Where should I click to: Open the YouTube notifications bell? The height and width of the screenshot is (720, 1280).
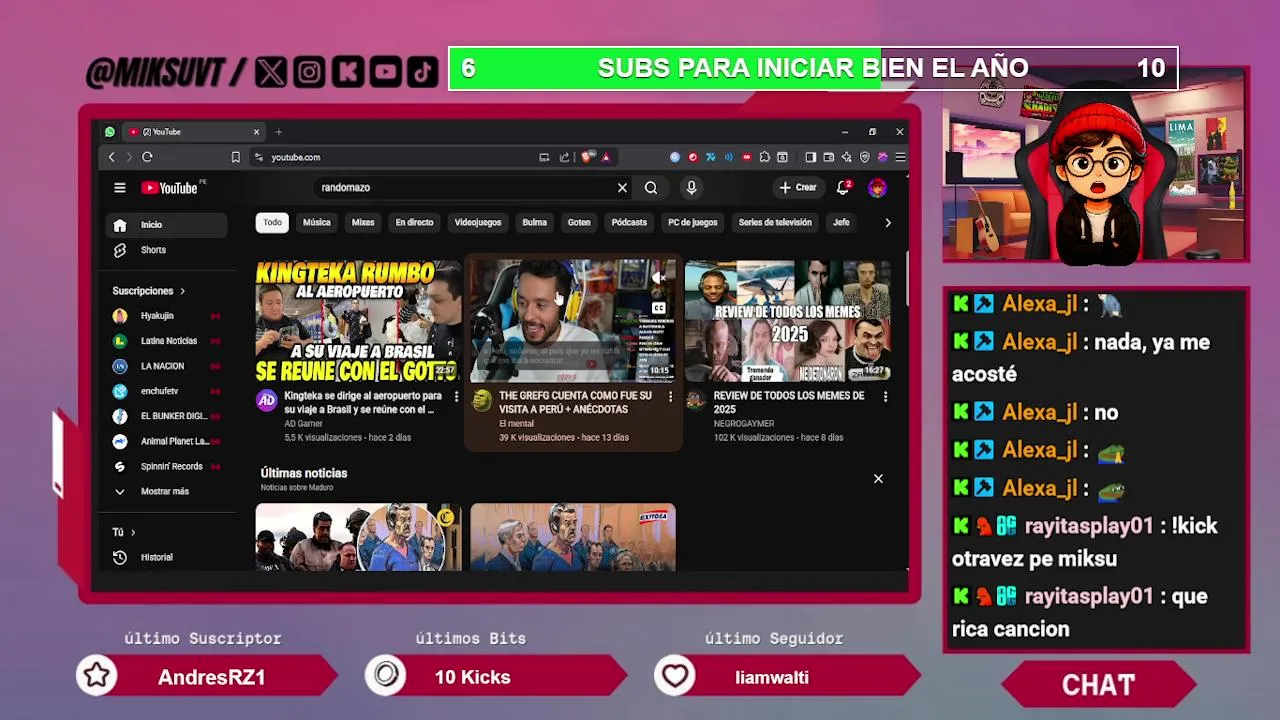[843, 188]
